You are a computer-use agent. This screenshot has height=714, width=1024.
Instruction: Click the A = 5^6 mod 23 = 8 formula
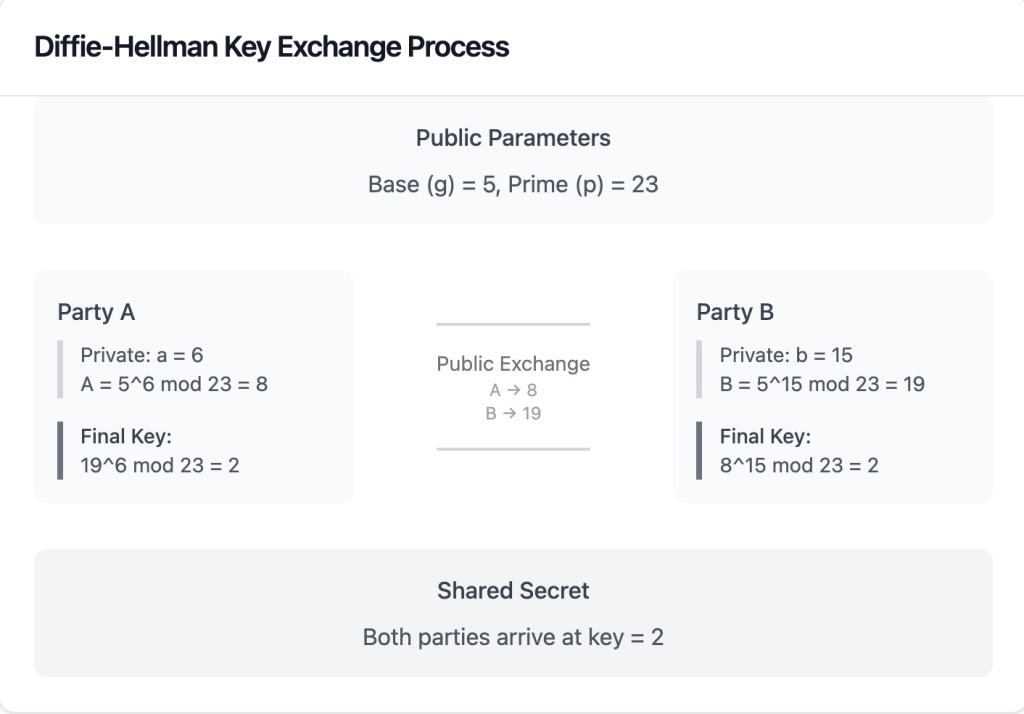174,383
